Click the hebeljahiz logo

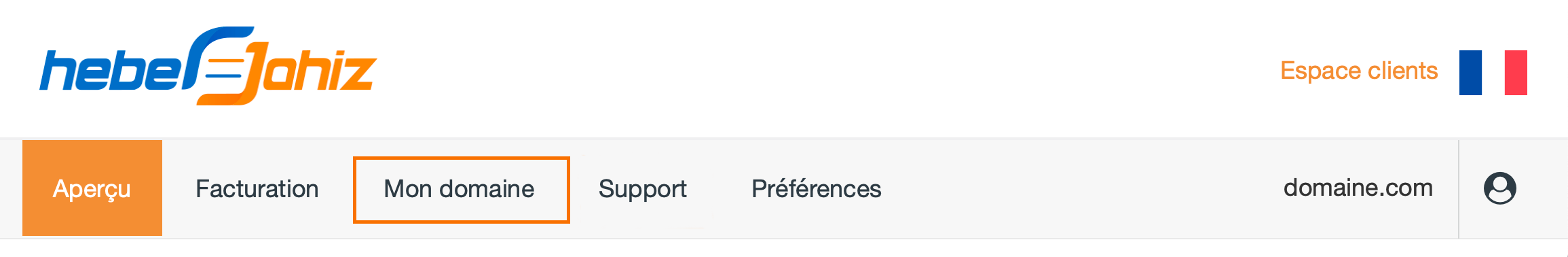coord(208,66)
